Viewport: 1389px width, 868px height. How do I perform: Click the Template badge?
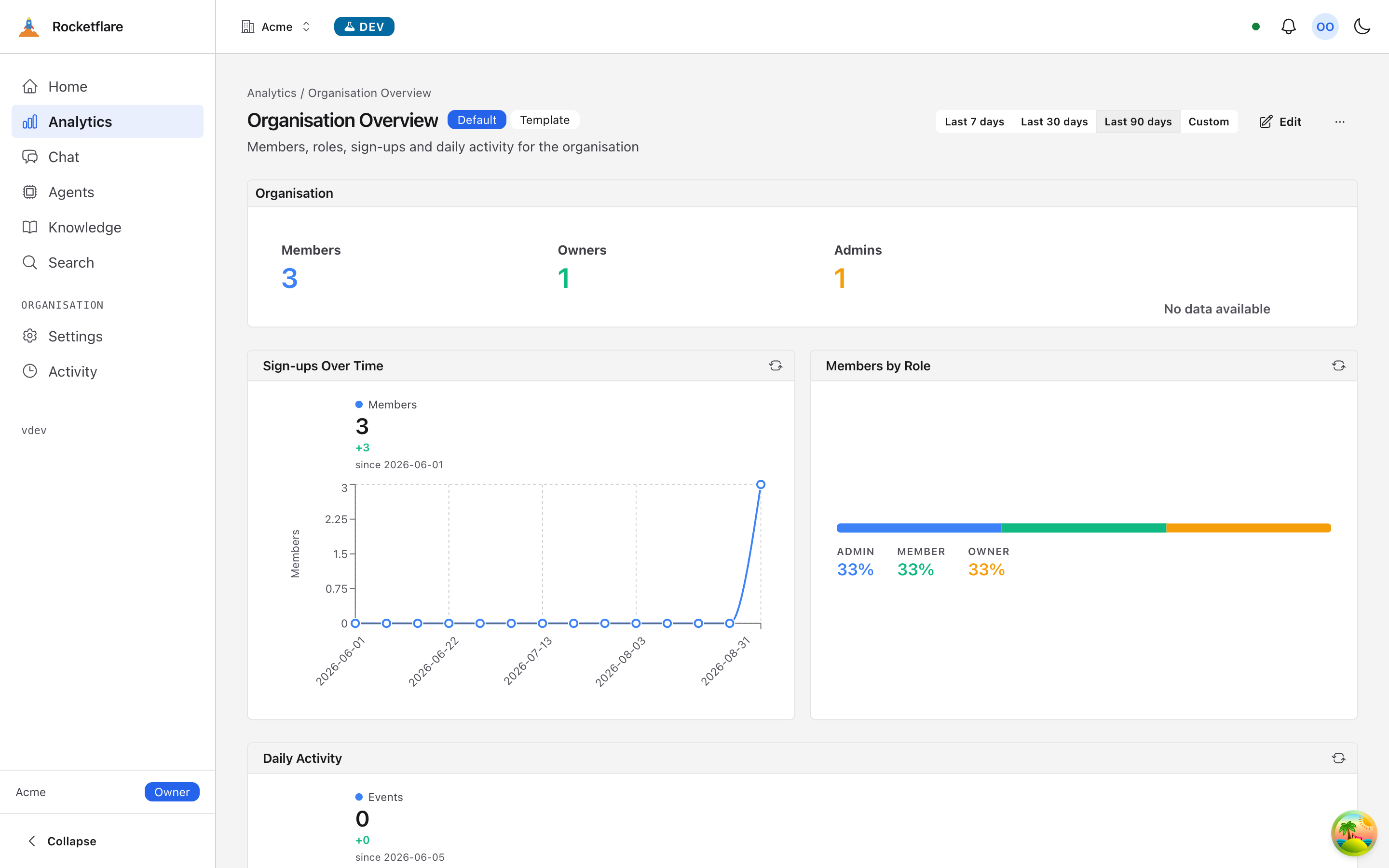tap(544, 120)
